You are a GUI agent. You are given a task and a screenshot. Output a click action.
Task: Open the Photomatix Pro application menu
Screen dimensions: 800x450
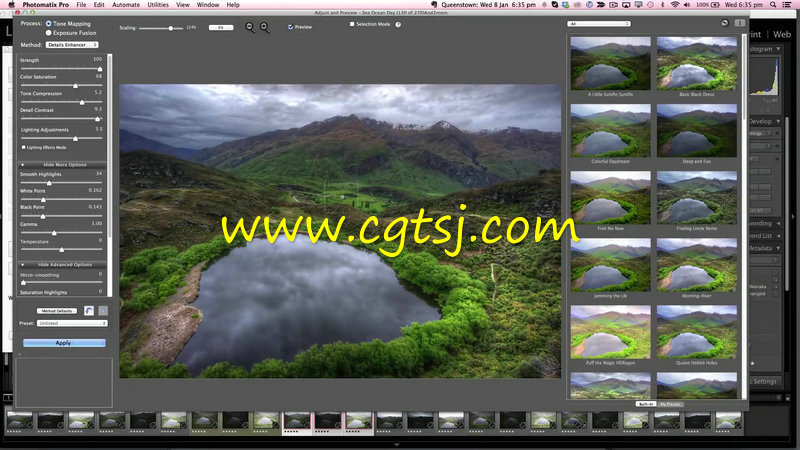(45, 5)
